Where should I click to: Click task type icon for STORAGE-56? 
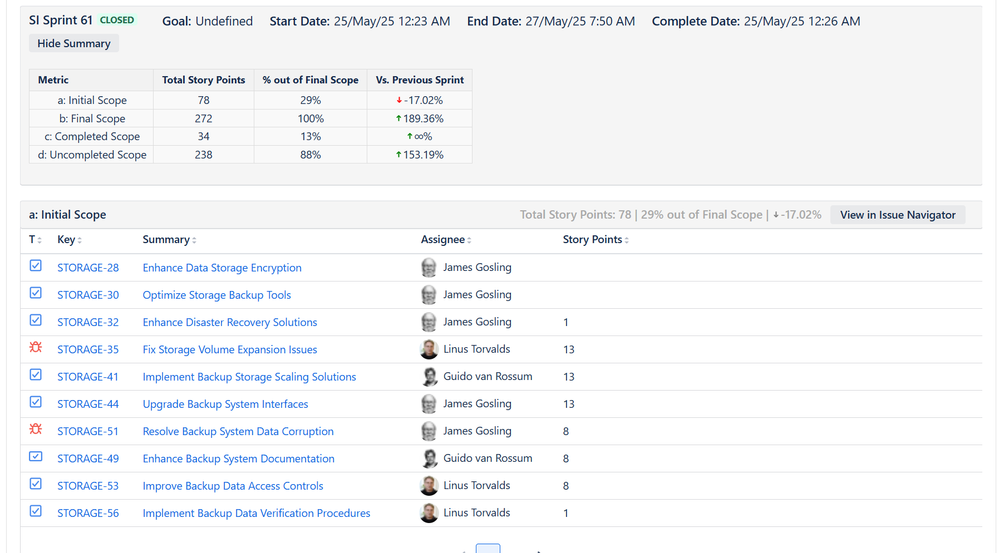point(36,511)
